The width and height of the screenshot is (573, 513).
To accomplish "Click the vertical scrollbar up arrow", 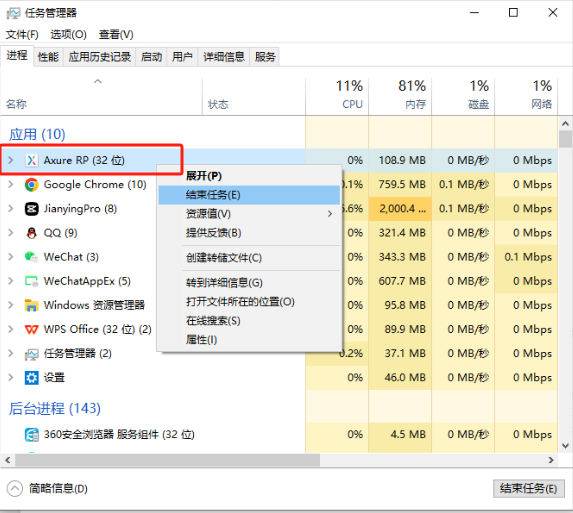I will (x=565, y=124).
